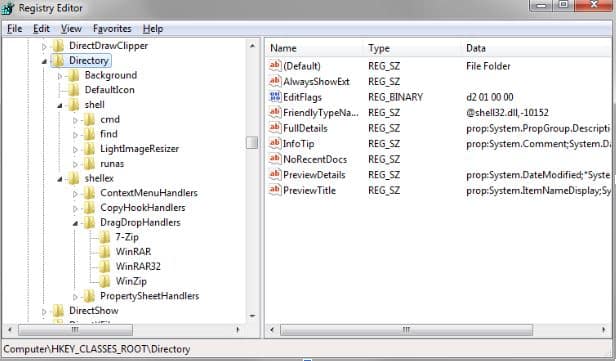This screenshot has height=361, width=616.
Task: Expand the ContextMenuHandlers key
Action: (x=75, y=194)
